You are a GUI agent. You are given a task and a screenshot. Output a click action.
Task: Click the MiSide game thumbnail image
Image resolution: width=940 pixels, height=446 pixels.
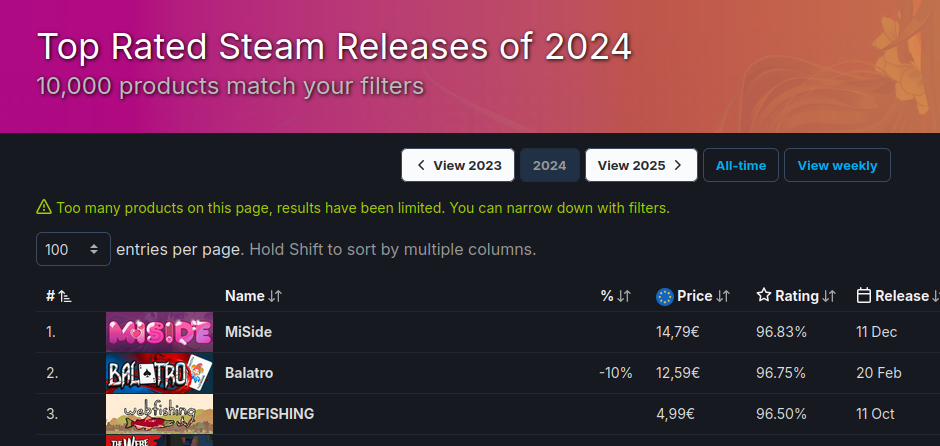coord(159,332)
